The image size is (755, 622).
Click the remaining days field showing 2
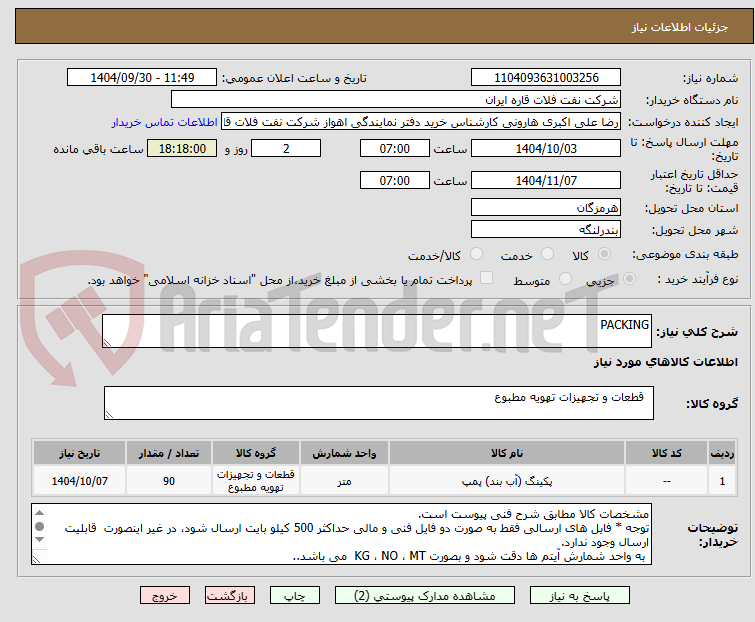[x=286, y=148]
